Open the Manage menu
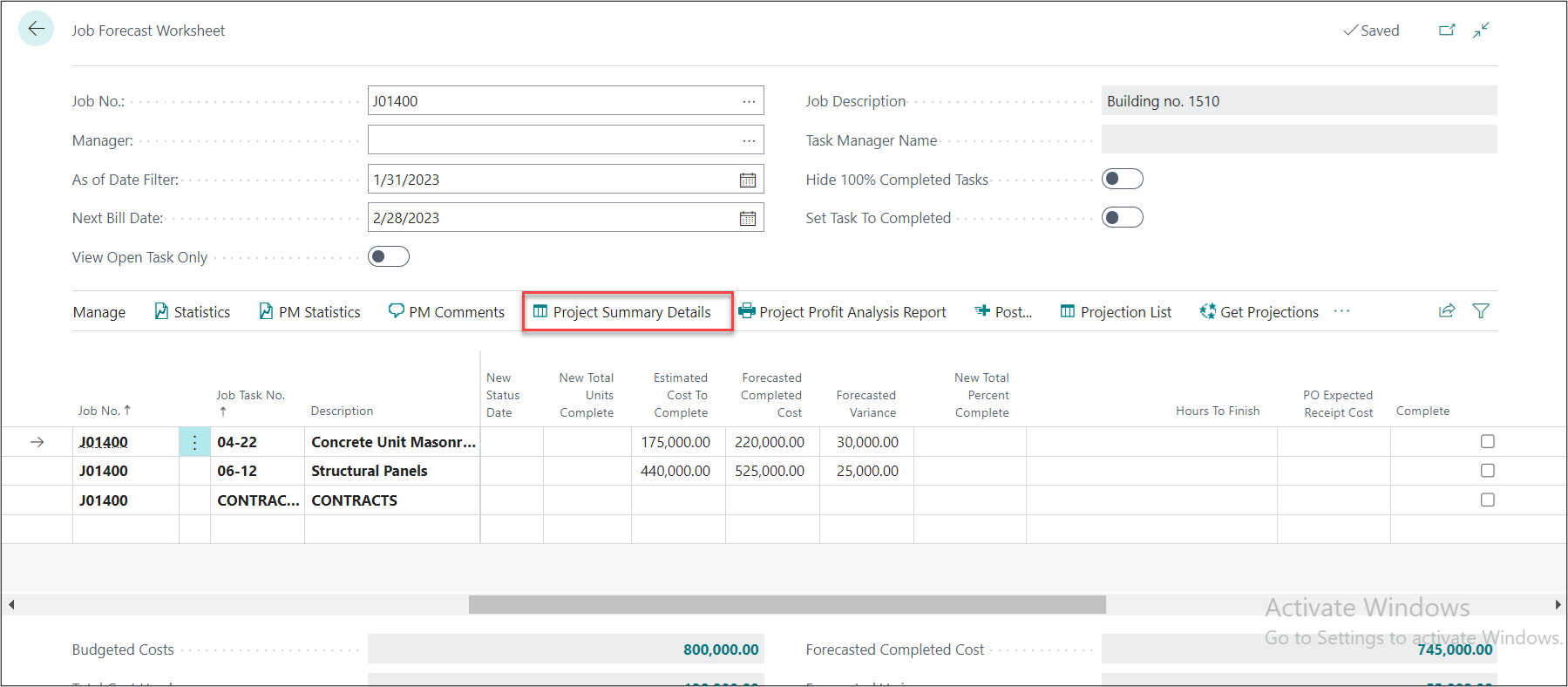The height and width of the screenshot is (687, 1568). click(99, 312)
